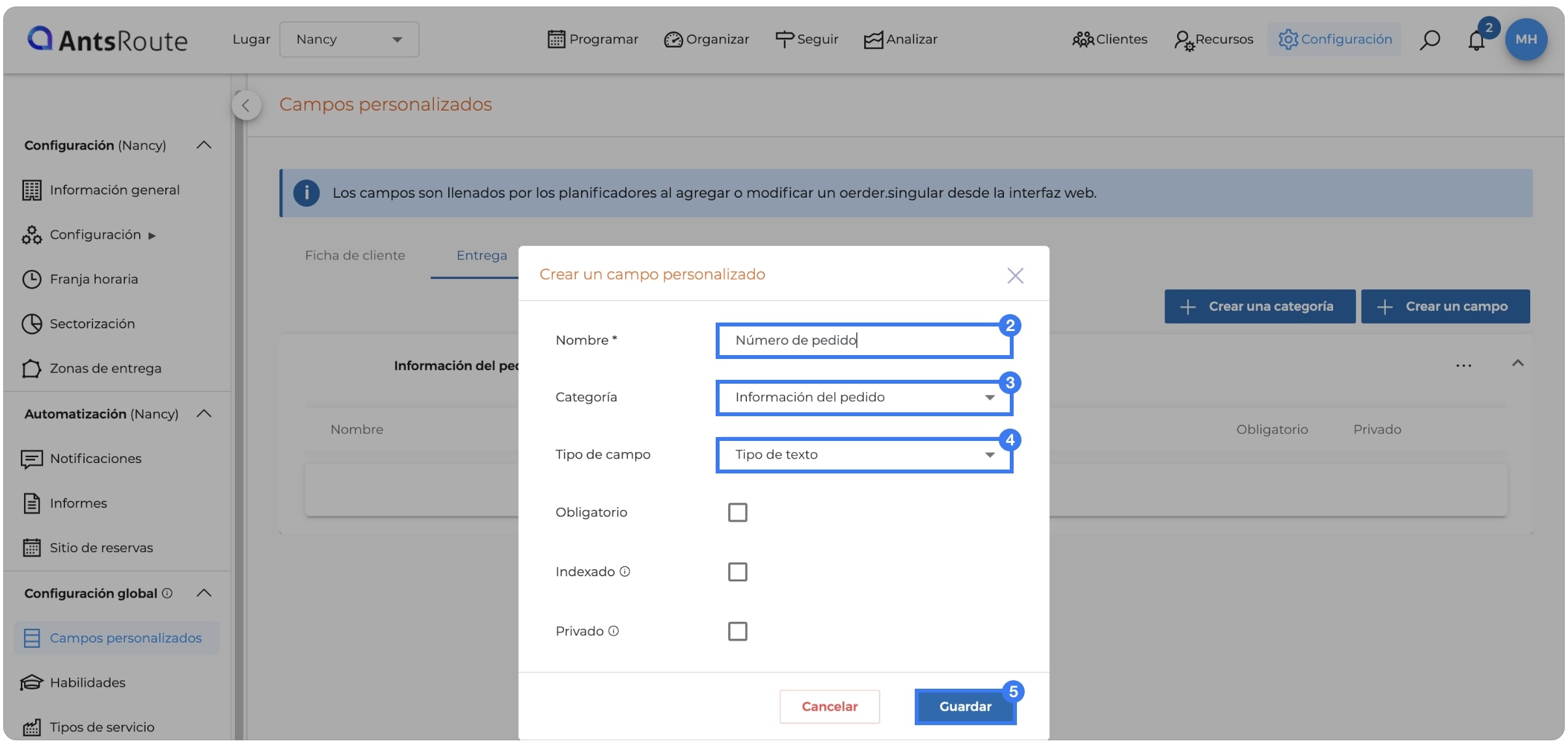Collapse sidebar with the back arrow button
1568x744 pixels.
pos(246,105)
